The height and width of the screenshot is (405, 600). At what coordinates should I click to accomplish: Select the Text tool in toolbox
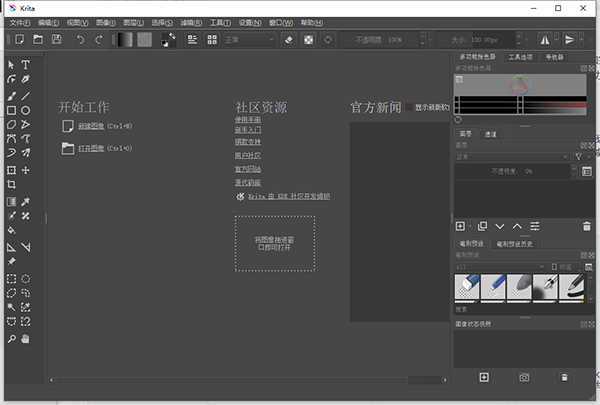[x=26, y=65]
